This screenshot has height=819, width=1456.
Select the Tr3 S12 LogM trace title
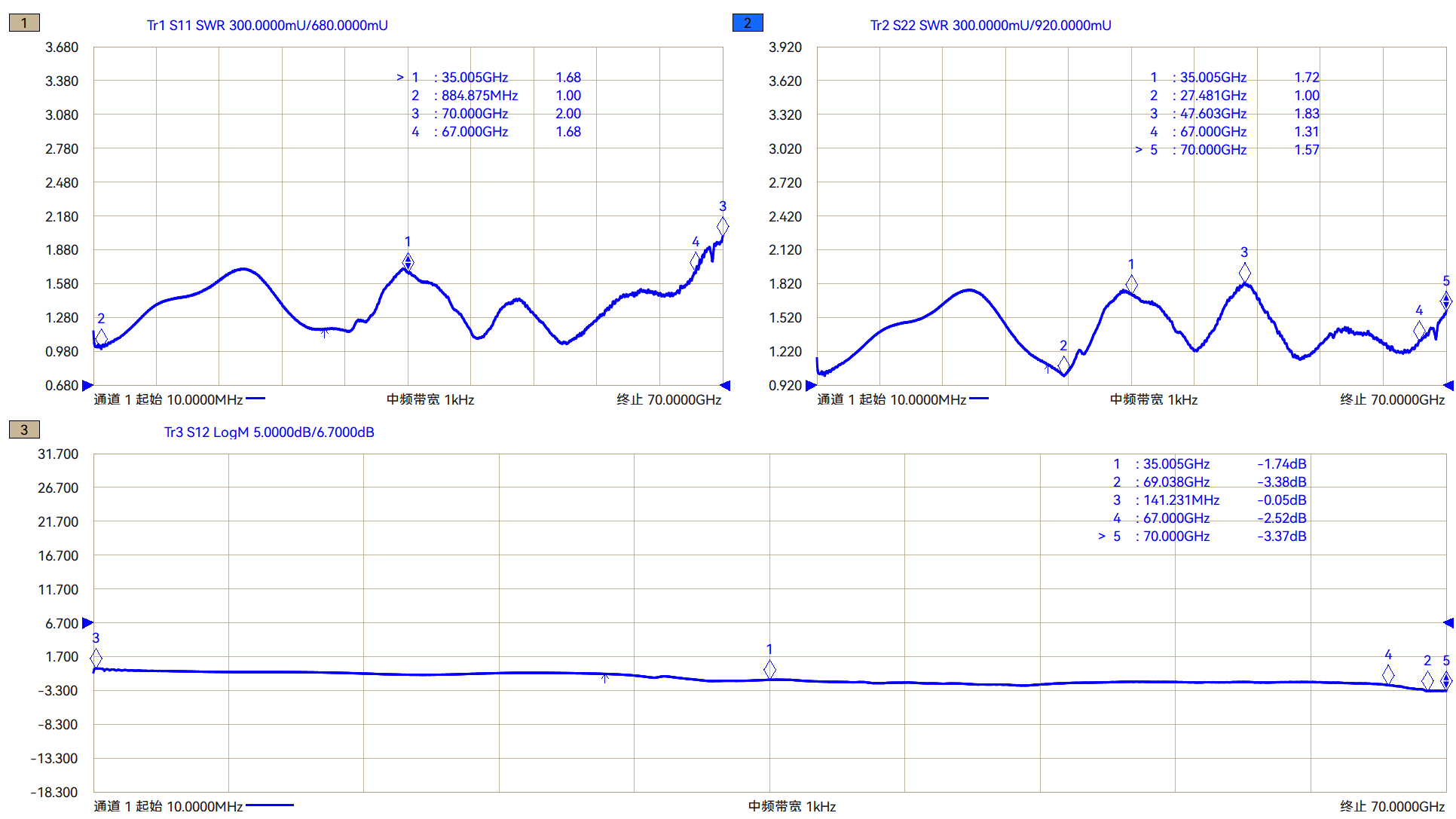269,432
